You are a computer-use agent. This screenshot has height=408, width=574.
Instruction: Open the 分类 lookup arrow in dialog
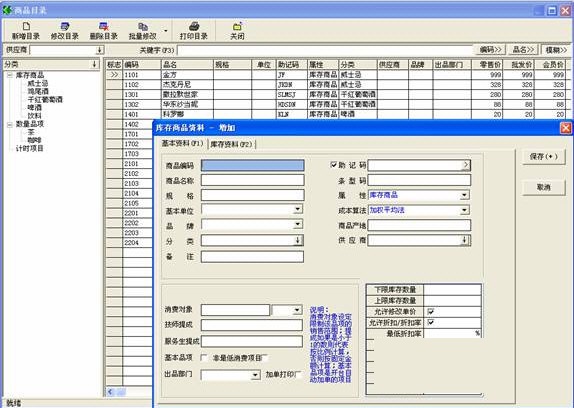coord(298,240)
